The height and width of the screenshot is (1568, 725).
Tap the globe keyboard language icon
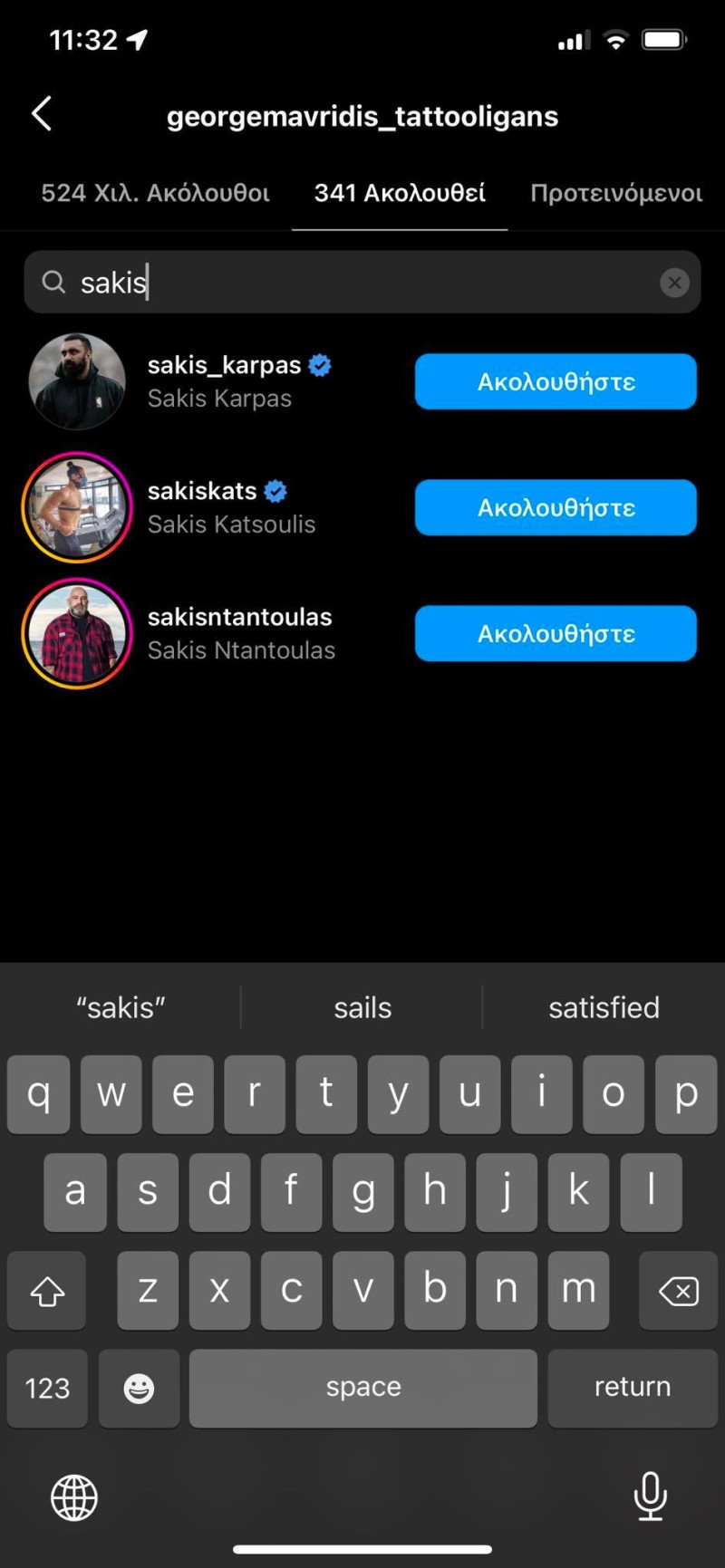coord(74,1497)
